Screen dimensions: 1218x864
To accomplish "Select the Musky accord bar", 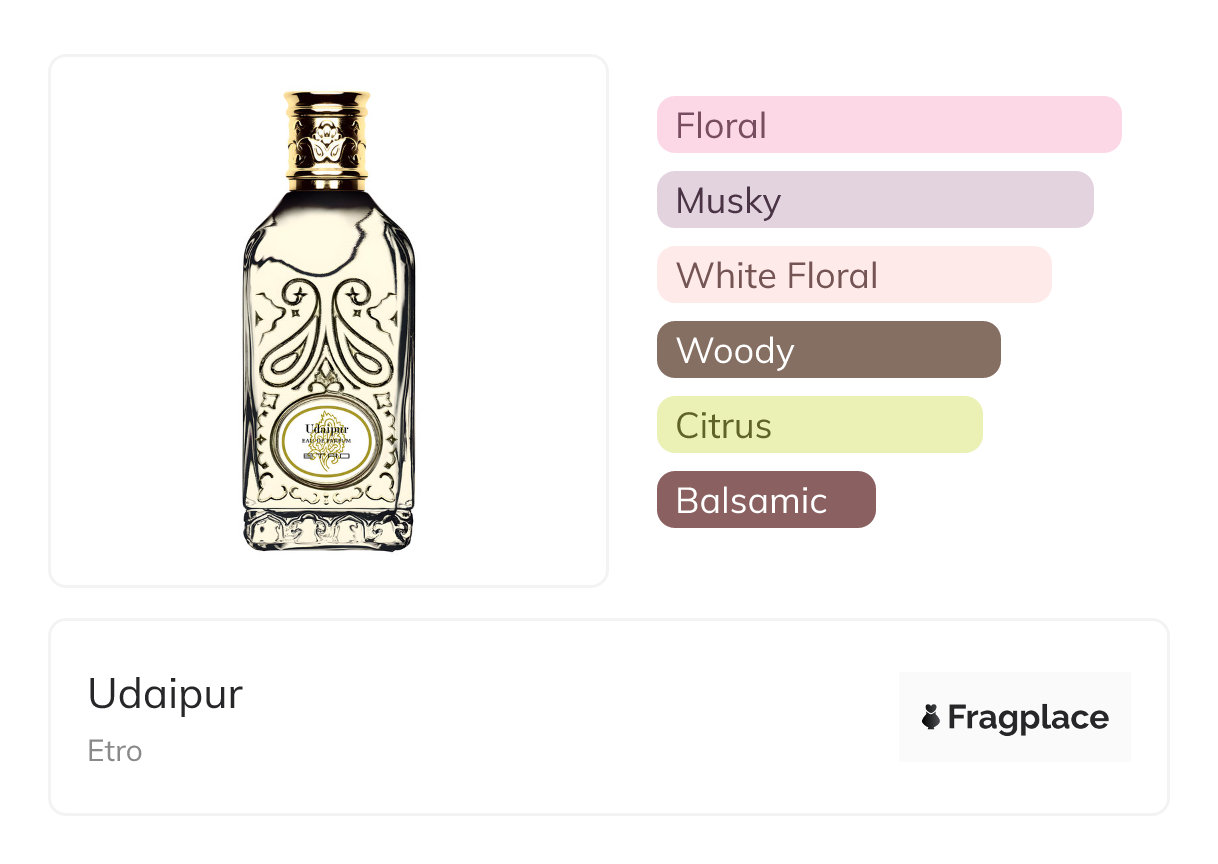I will click(875, 200).
